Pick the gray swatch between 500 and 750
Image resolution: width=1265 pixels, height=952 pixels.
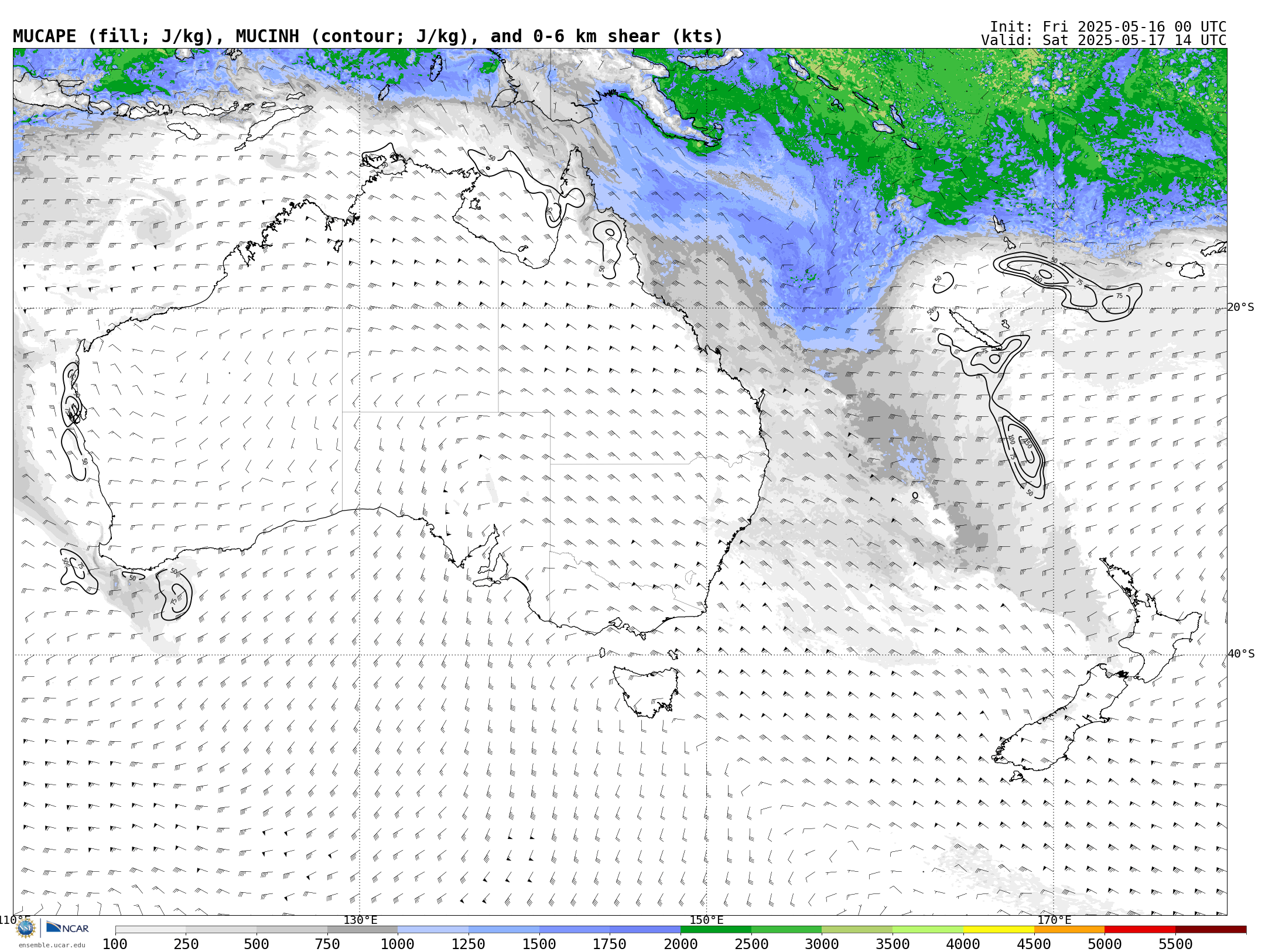point(292,930)
